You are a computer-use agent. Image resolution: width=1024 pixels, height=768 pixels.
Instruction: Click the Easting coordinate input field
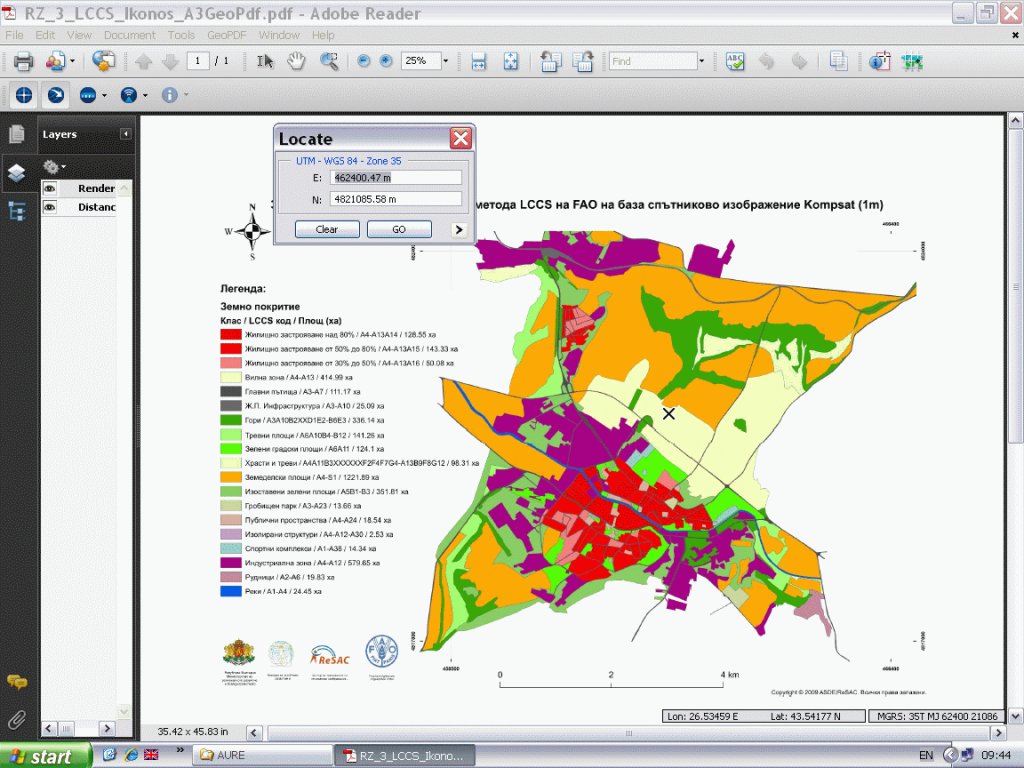tap(397, 177)
